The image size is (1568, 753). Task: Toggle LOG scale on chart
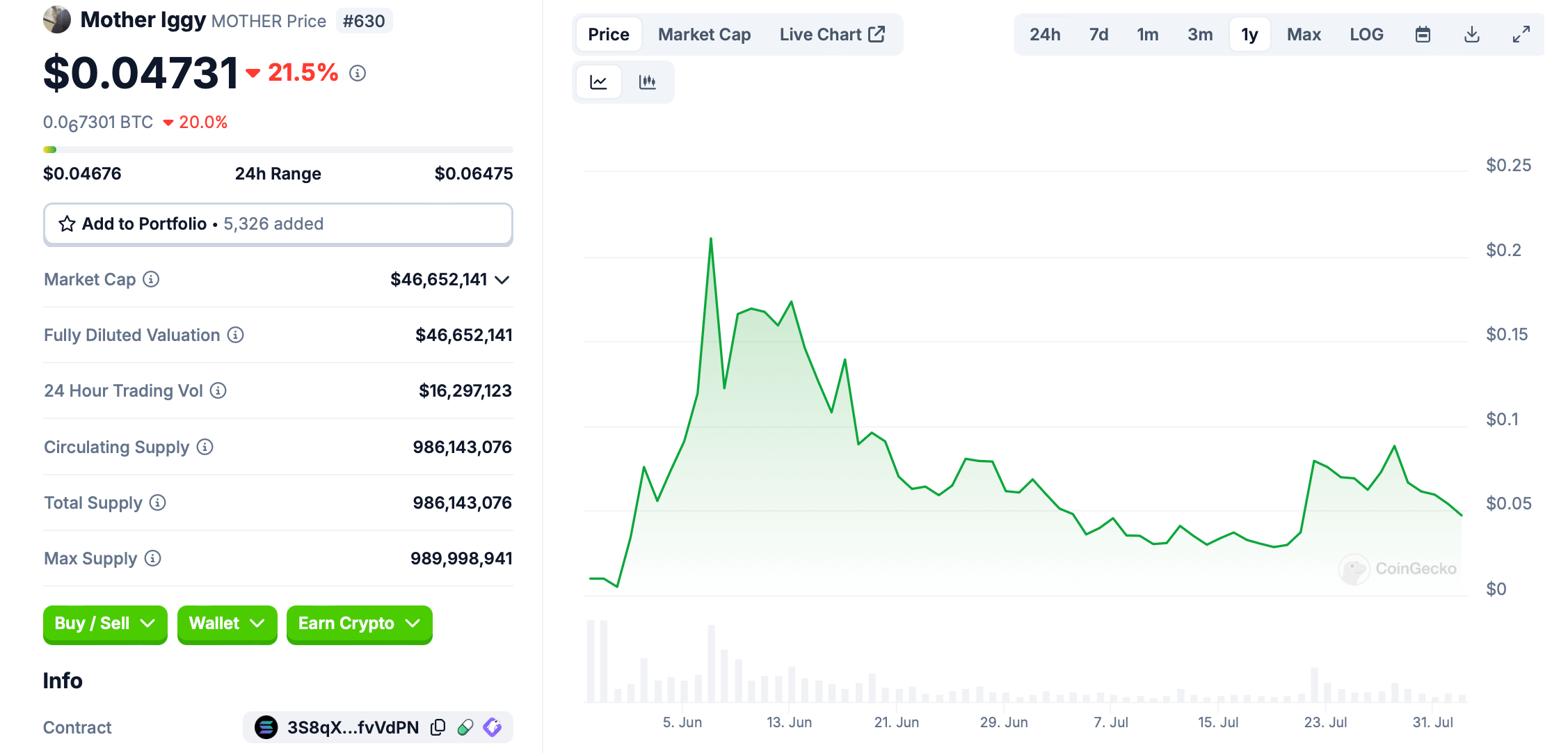click(x=1366, y=34)
